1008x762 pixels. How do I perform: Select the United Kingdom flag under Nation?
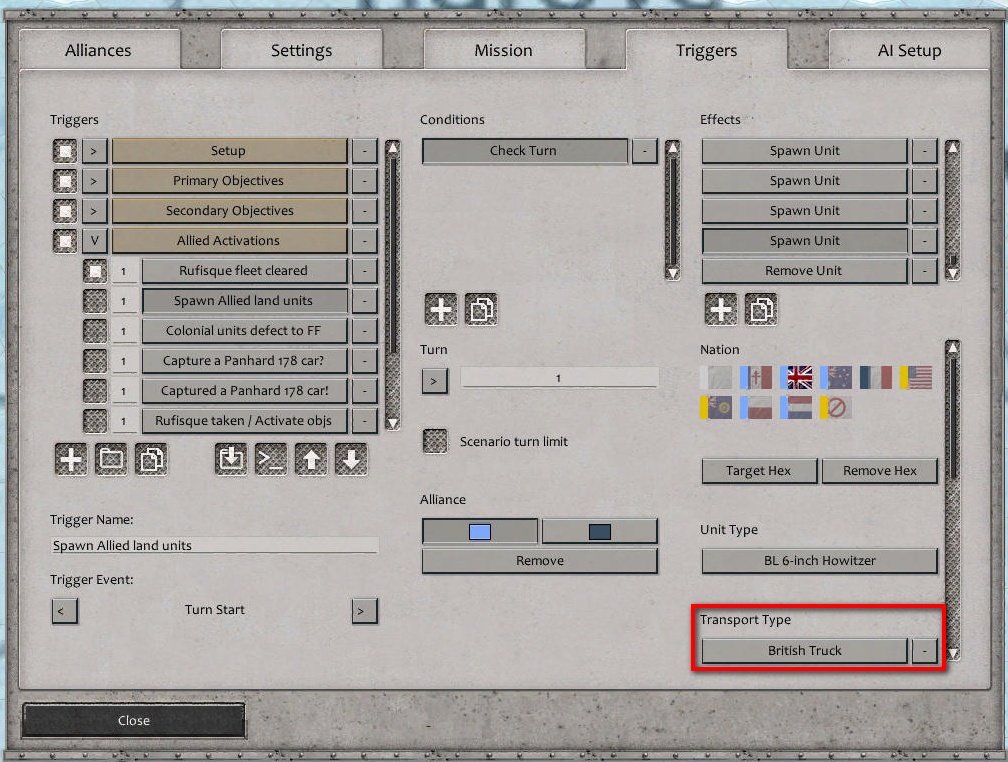tap(796, 377)
